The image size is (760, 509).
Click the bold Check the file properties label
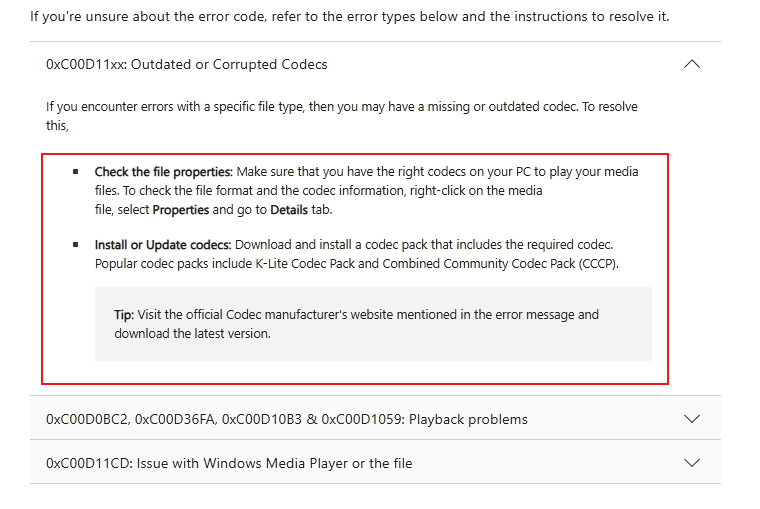(x=164, y=172)
